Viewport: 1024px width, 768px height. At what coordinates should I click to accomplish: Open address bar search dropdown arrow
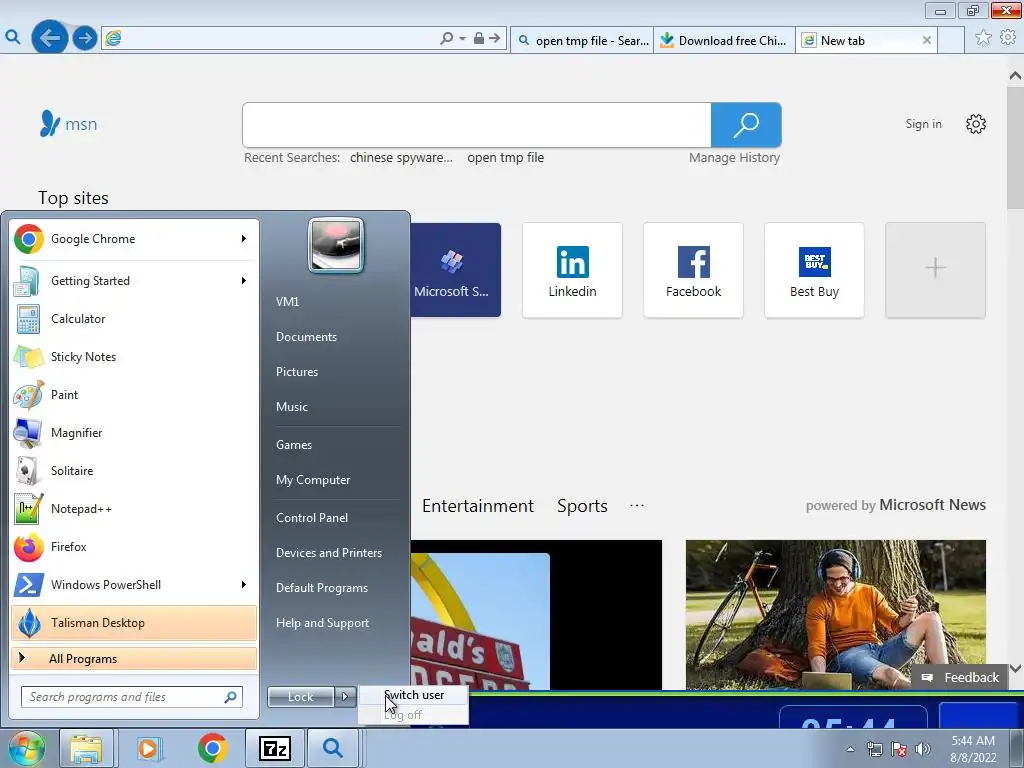(x=462, y=39)
